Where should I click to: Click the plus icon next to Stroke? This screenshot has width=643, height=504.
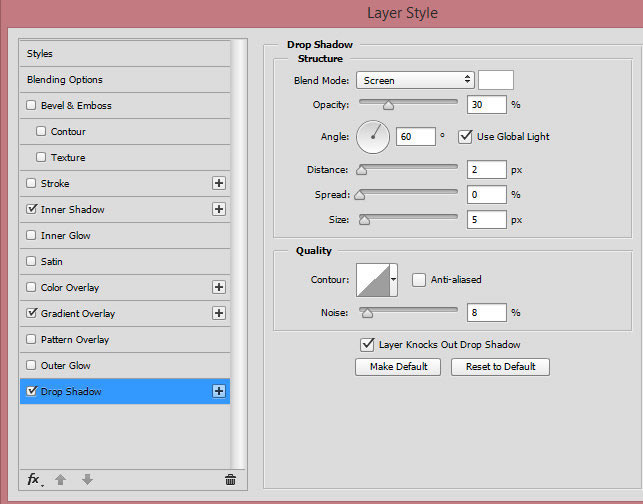(219, 183)
